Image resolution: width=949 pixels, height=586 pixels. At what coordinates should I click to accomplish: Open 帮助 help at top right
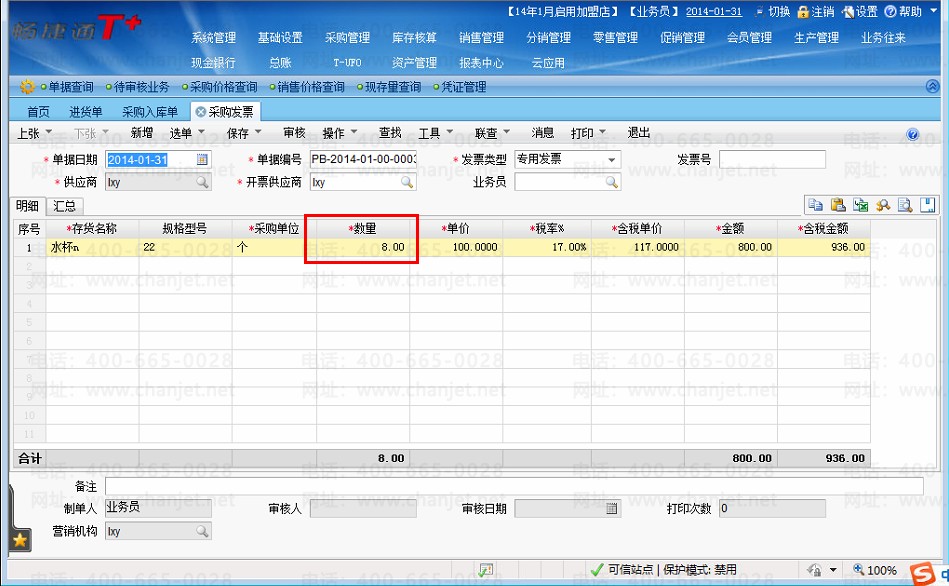pyautogui.click(x=903, y=12)
